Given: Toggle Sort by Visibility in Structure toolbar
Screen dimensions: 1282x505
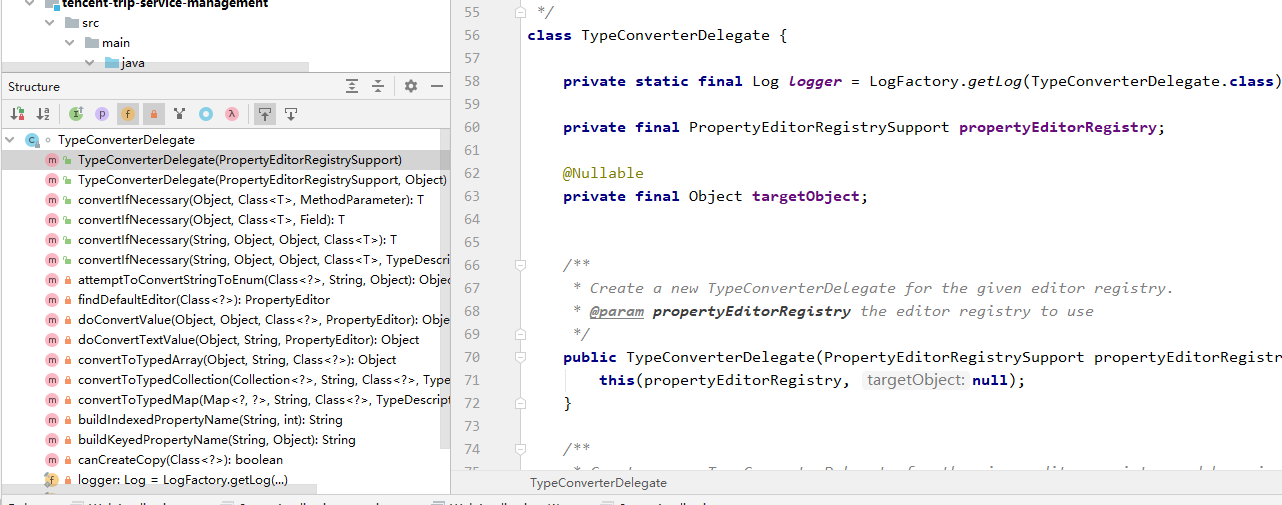Looking at the screenshot, I should tap(17, 114).
